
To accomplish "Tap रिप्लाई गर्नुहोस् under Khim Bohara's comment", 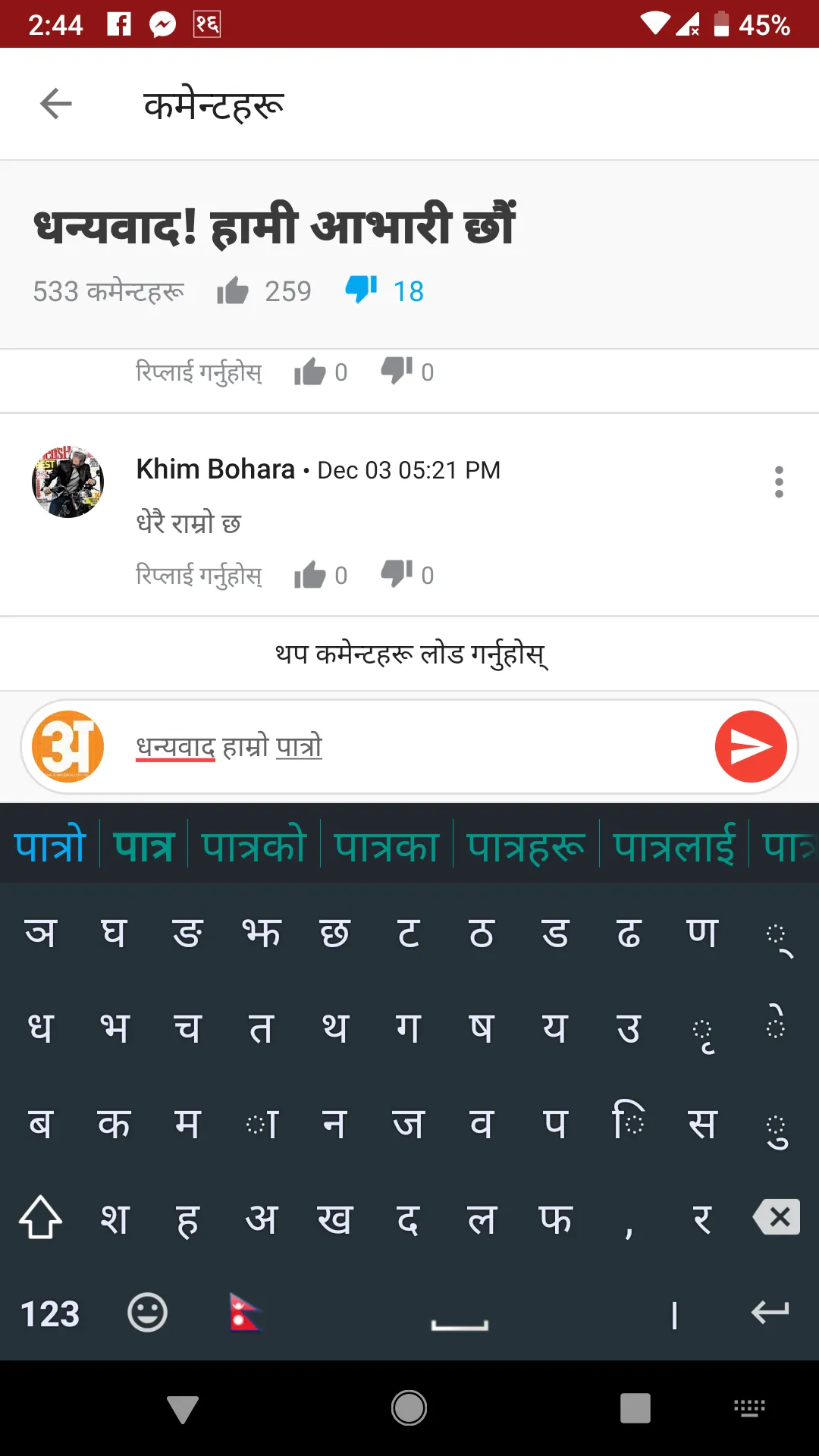I will [199, 576].
